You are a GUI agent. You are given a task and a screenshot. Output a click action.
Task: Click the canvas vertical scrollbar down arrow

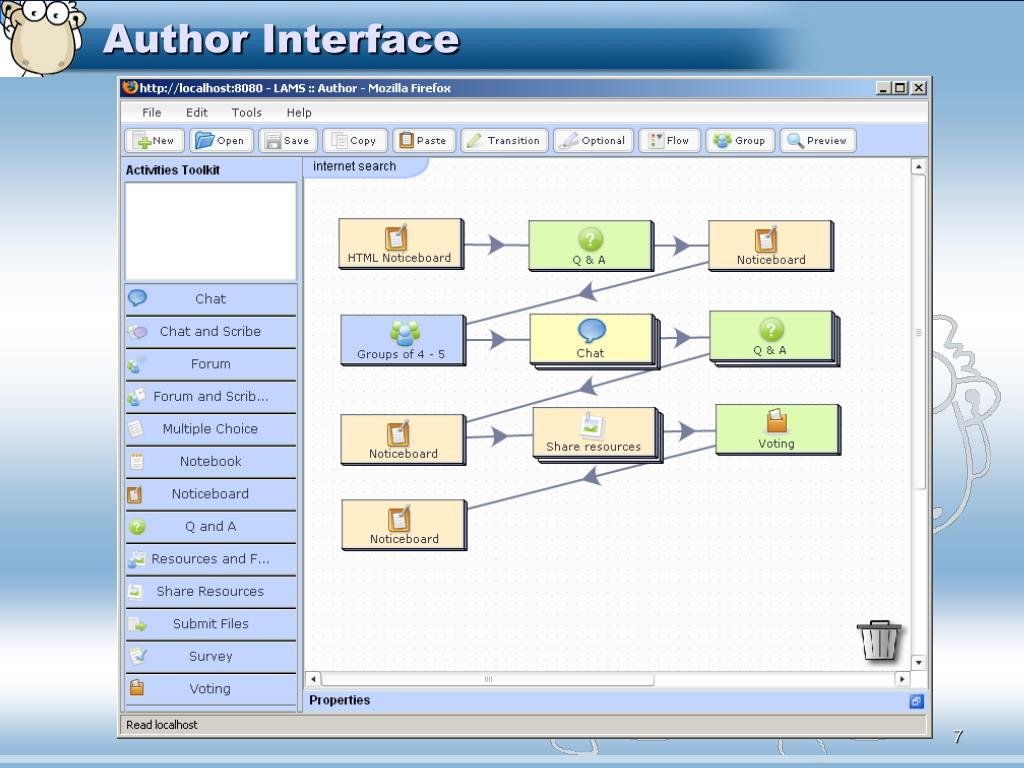(918, 662)
